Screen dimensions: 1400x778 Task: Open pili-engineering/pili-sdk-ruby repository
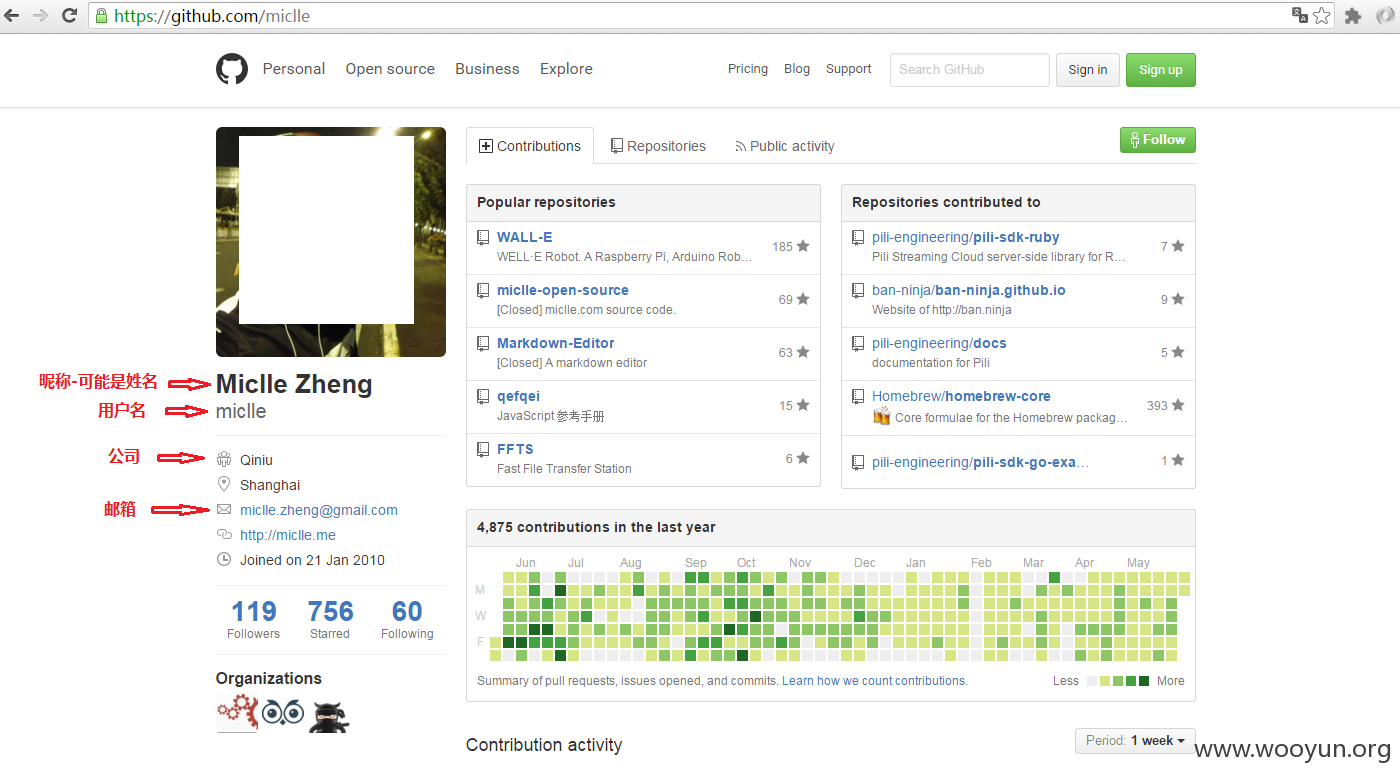(x=966, y=237)
